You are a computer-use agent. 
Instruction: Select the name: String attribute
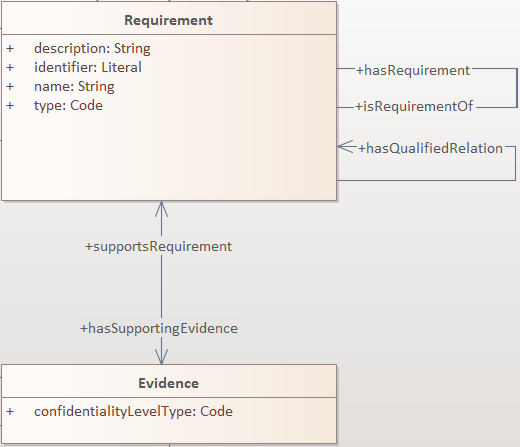[x=74, y=87]
